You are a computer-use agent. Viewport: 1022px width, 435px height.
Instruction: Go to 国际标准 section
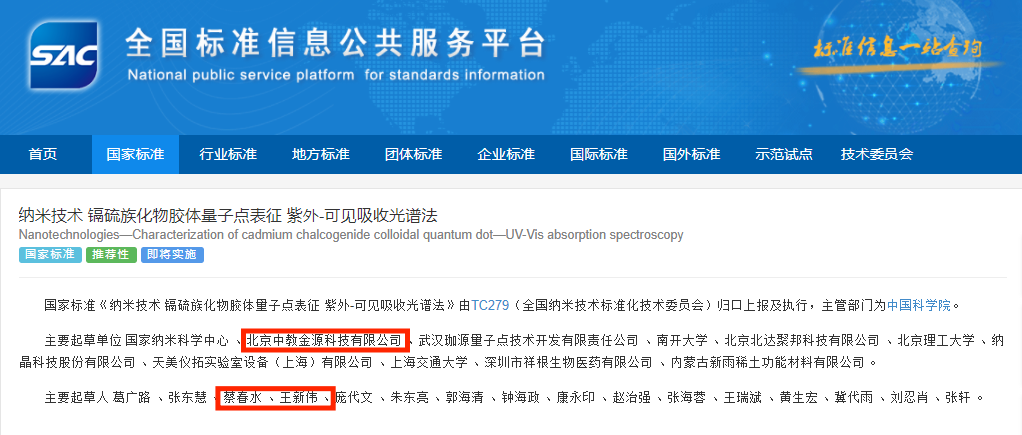(598, 155)
